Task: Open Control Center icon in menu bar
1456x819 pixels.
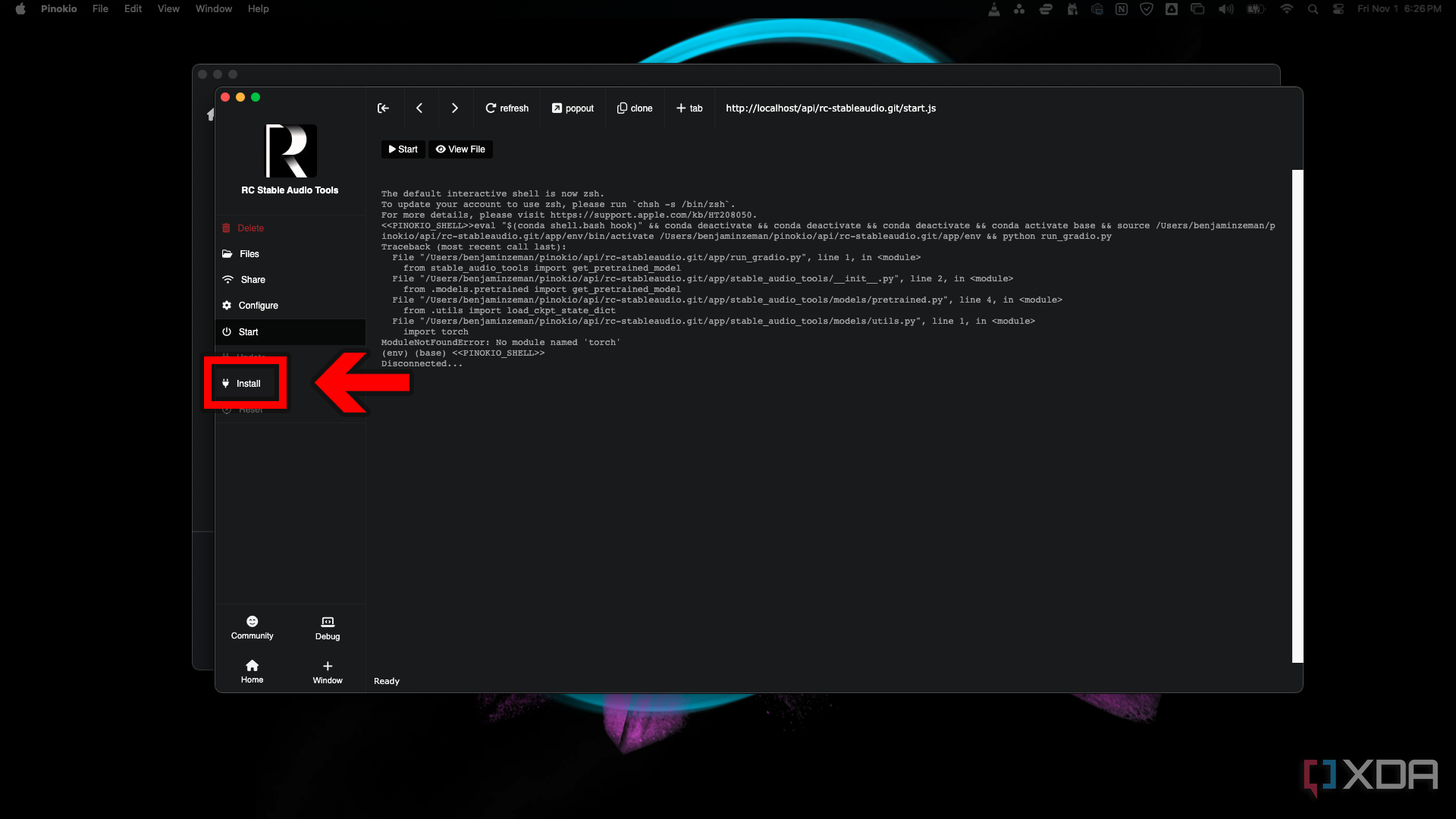Action: pyautogui.click(x=1338, y=9)
